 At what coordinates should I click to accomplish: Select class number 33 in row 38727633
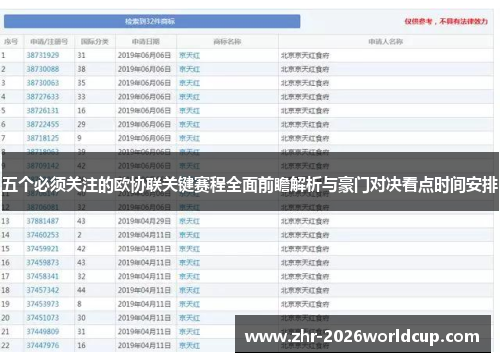(82, 97)
